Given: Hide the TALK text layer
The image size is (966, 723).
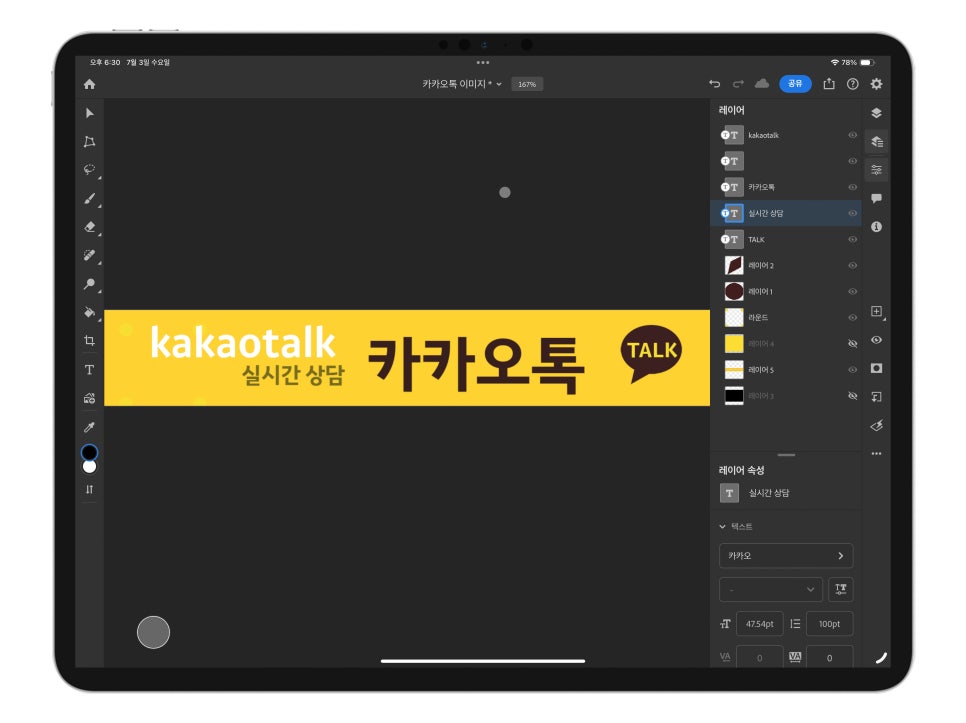Looking at the screenshot, I should 853,240.
